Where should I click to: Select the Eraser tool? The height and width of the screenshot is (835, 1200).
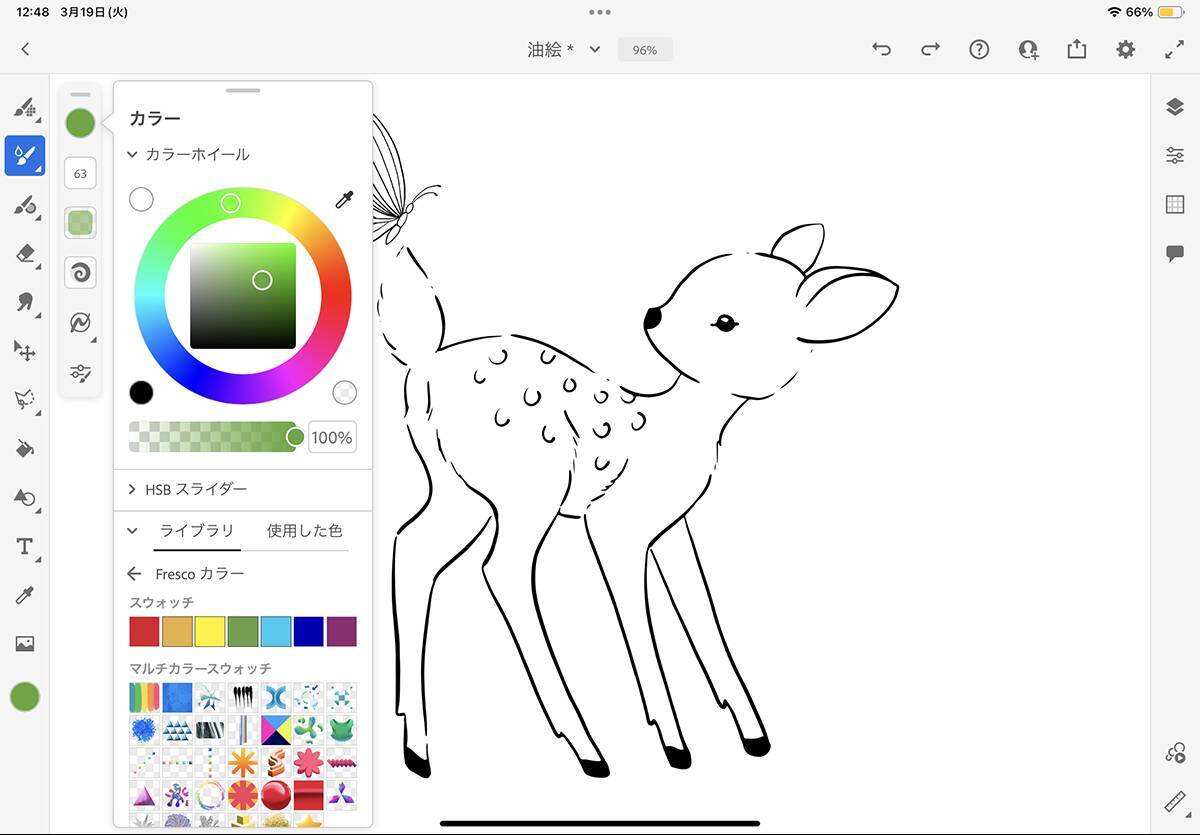pyautogui.click(x=25, y=254)
